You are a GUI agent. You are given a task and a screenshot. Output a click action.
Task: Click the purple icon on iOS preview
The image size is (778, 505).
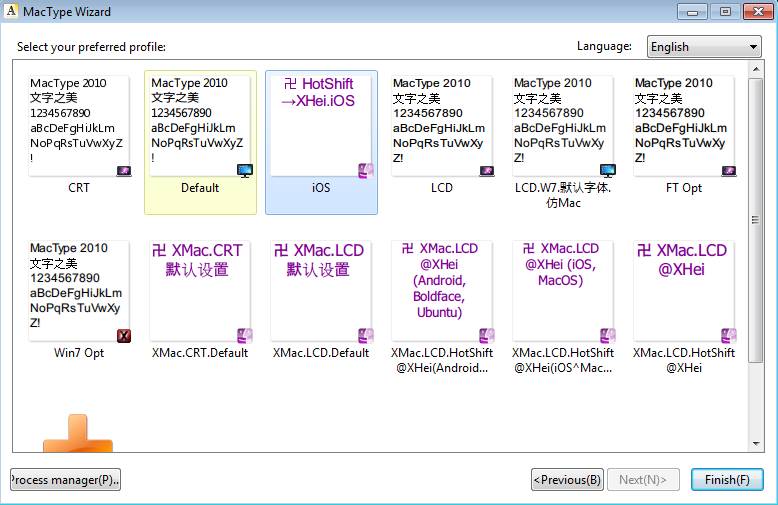coord(366,171)
